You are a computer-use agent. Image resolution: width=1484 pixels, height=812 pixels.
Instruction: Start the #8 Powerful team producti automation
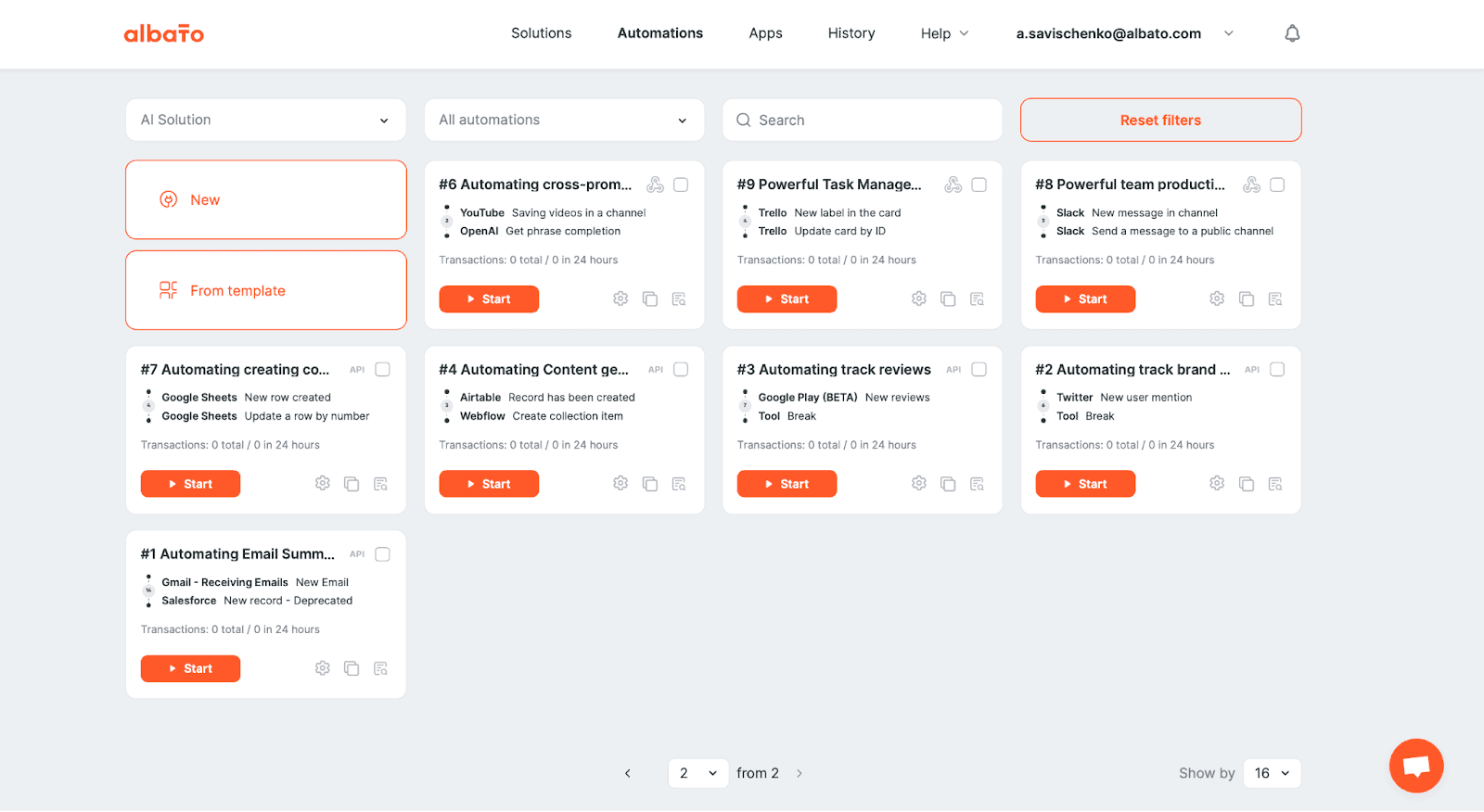(x=1085, y=299)
